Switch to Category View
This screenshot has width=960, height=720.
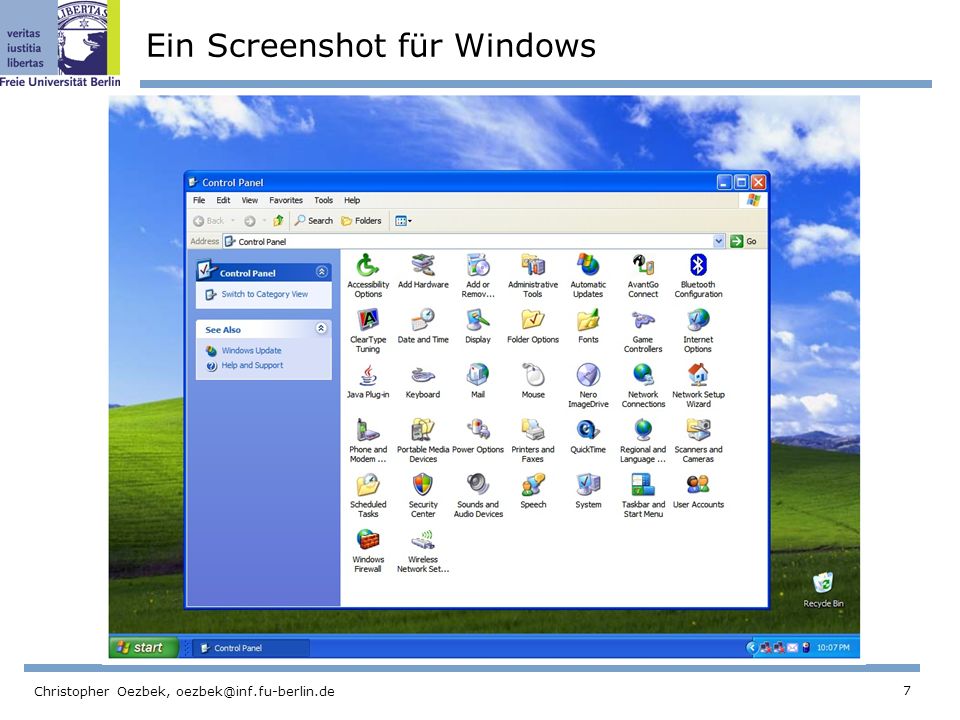(x=264, y=294)
